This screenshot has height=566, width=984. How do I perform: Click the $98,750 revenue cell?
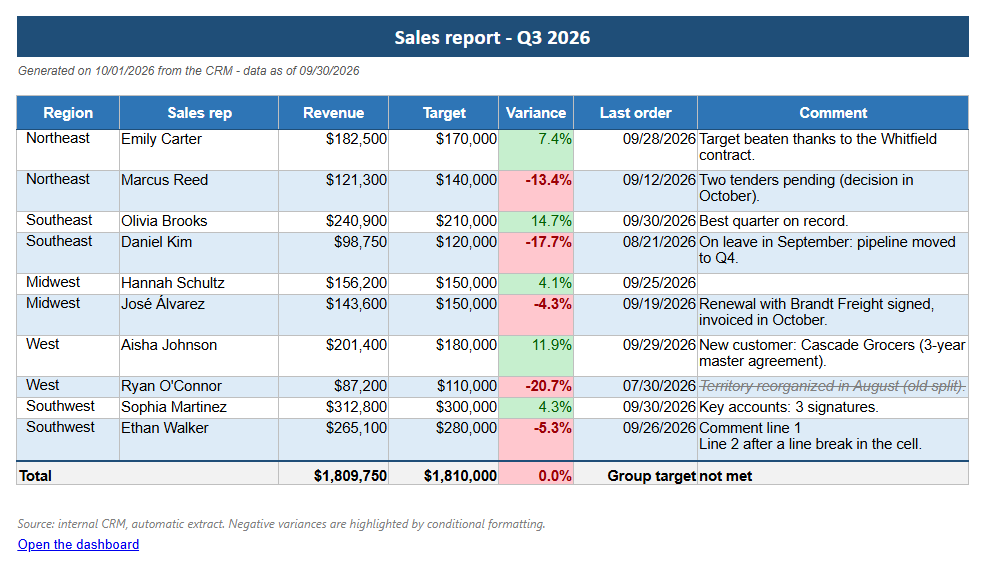[333, 253]
